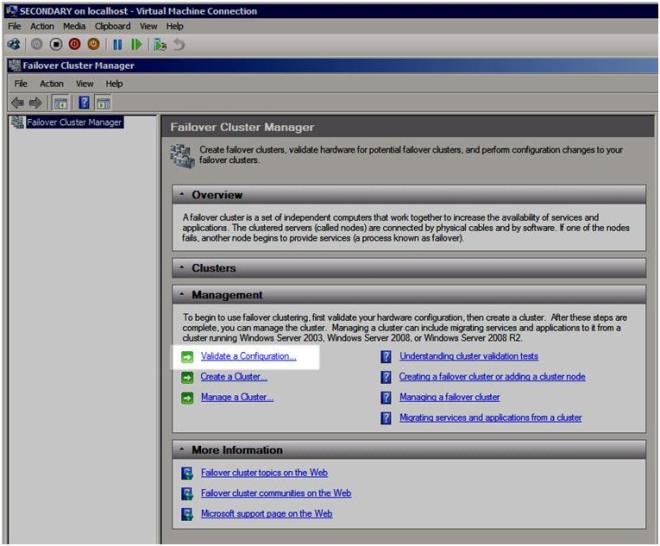
Task: Click the VM Snapshot toolbar icon
Action: (x=159, y=44)
